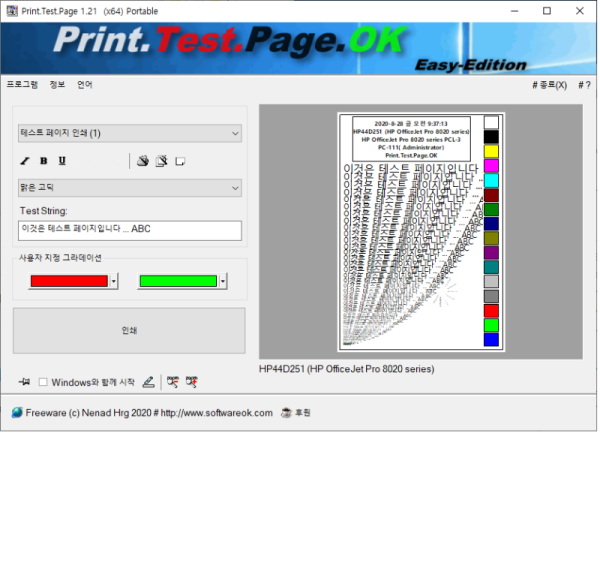
Task: Maximize the Print.Test.Page window
Action: tap(547, 11)
